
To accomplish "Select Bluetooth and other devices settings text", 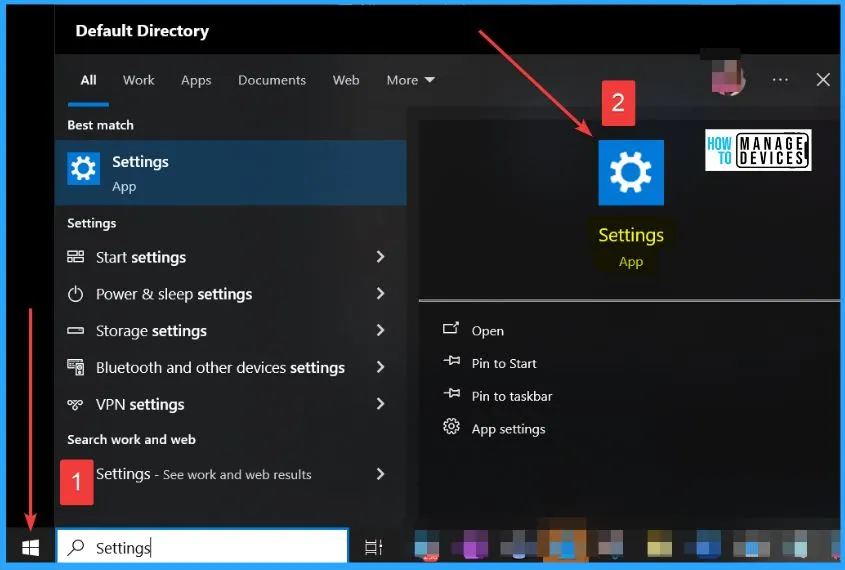I will 220,367.
